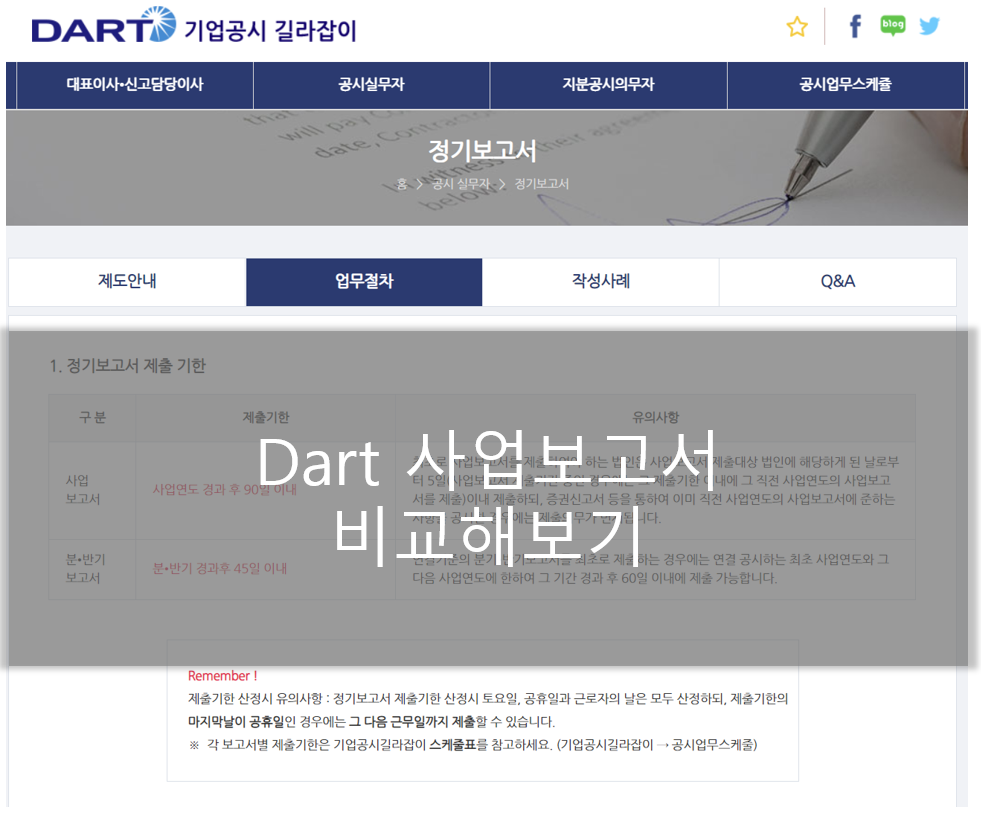The height and width of the screenshot is (822, 981).
Task: Open 지분공시의무자 menu
Action: [608, 84]
